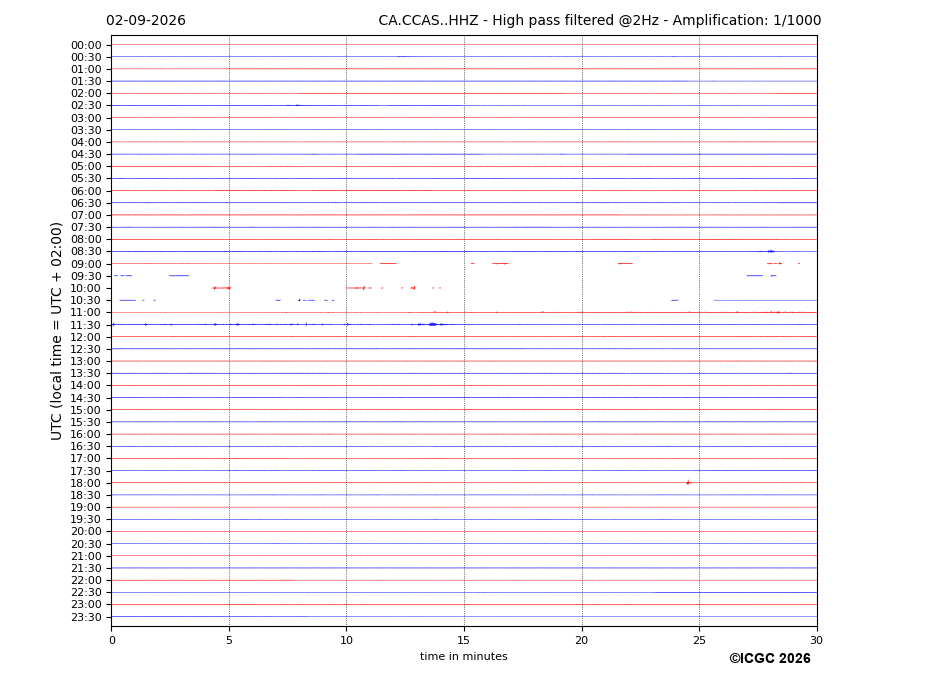This screenshot has width=927, height=696.
Task: Select the 00:00 time axis label
Action: point(86,46)
